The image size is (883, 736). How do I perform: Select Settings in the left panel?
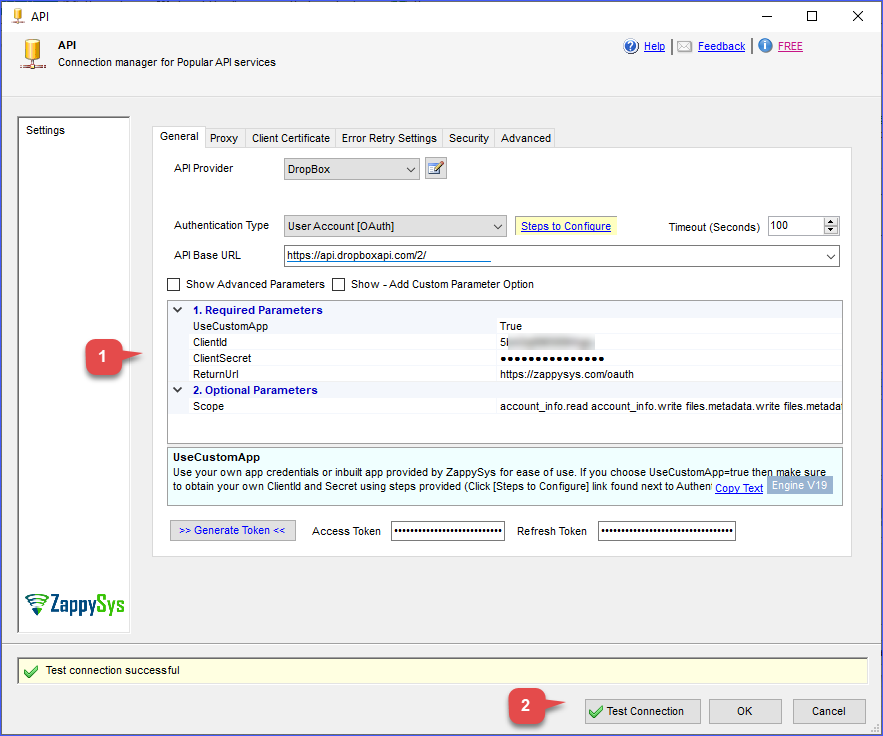click(46, 130)
